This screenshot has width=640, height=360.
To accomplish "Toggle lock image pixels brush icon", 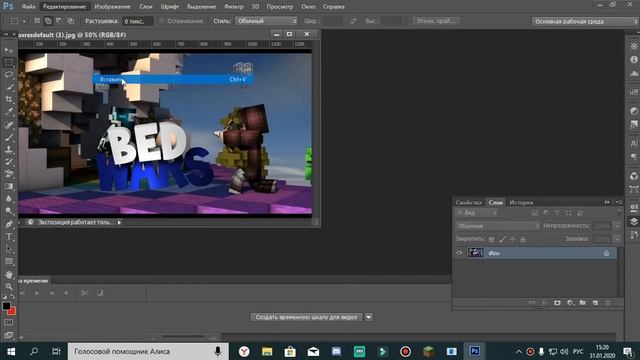I will click(502, 239).
